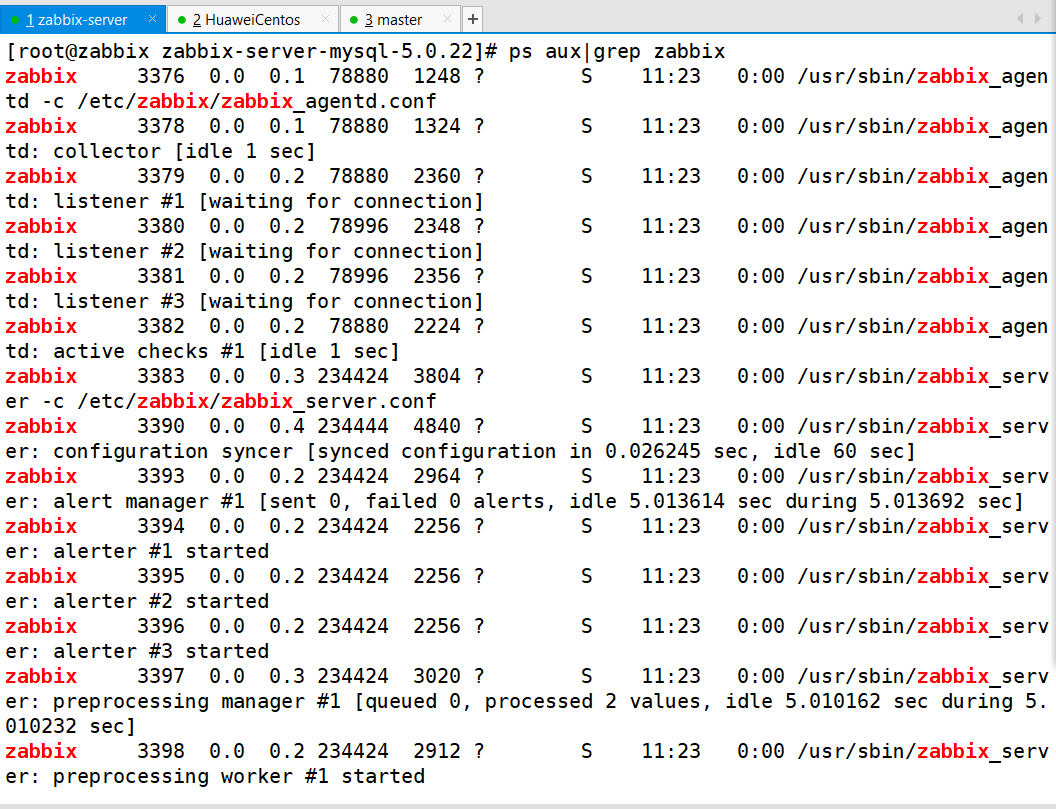Click PID 3376 in process list
This screenshot has width=1056, height=809.
point(161,76)
